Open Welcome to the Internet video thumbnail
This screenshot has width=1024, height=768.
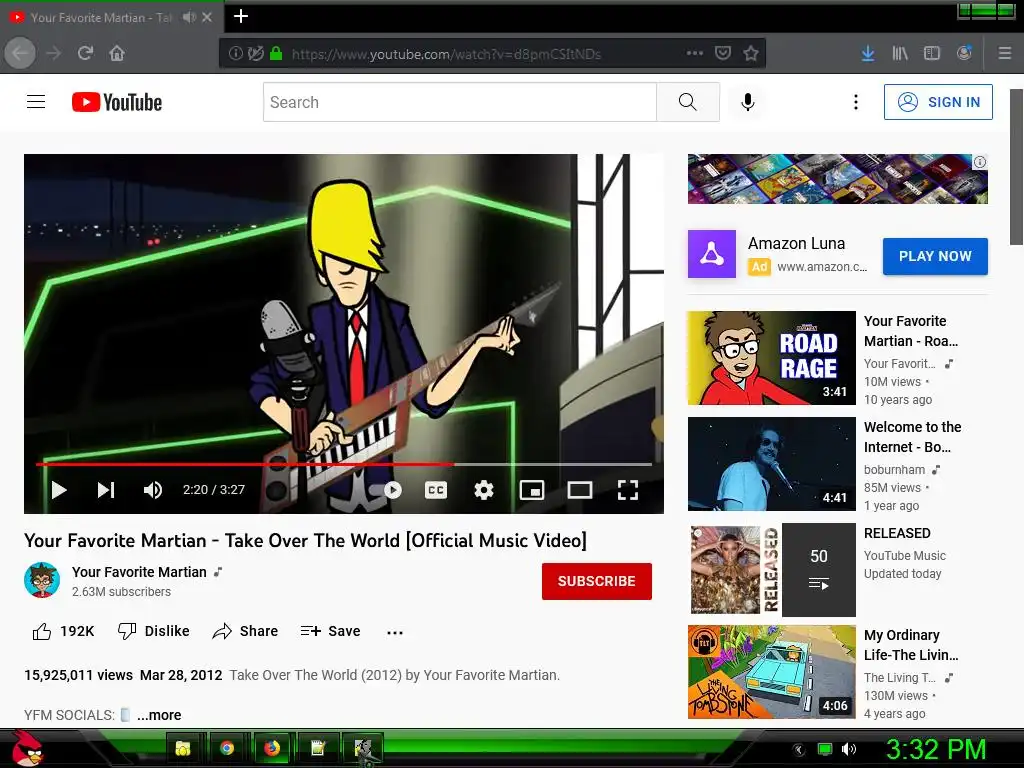pos(771,464)
